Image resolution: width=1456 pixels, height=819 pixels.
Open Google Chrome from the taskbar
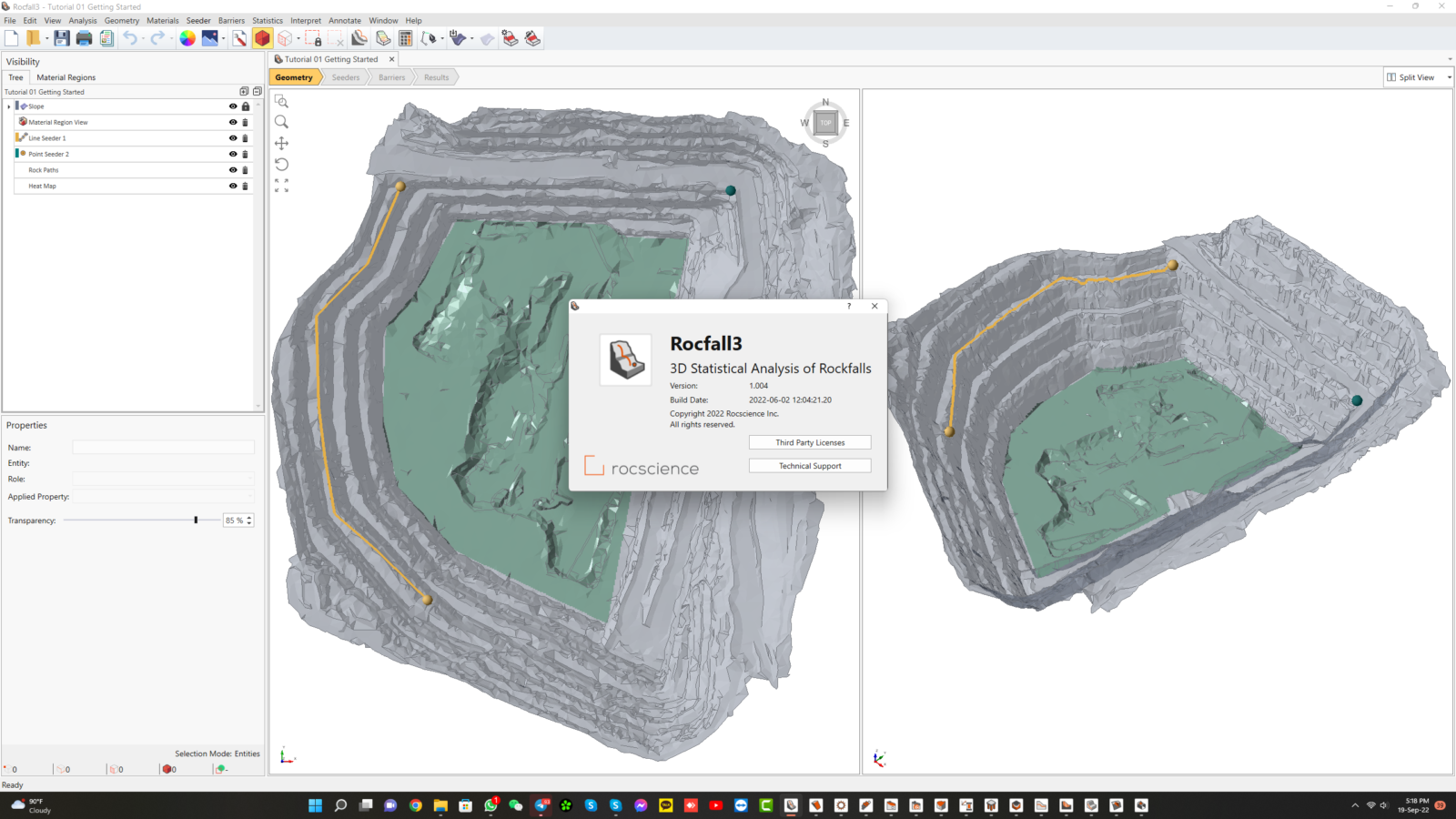(416, 805)
